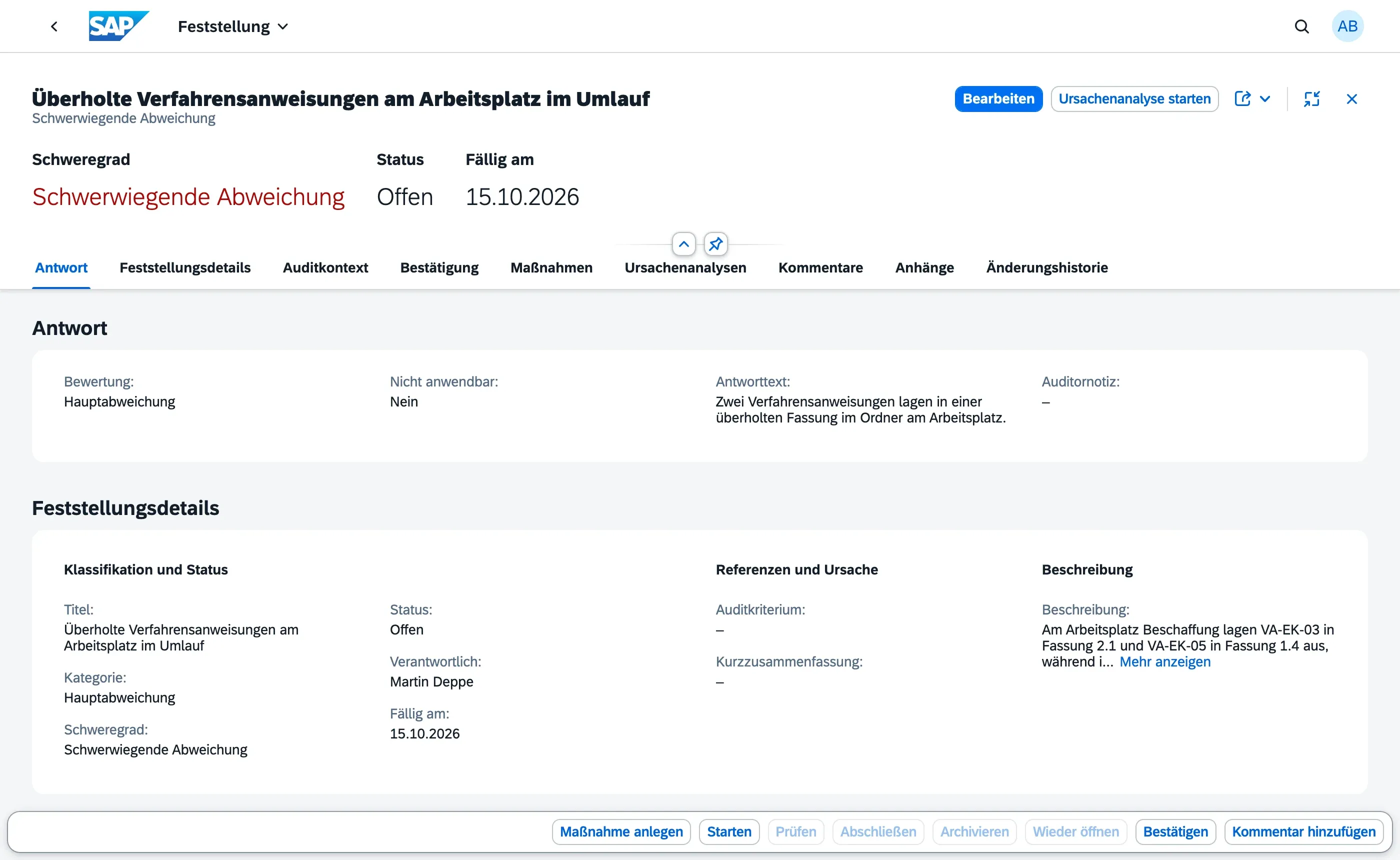Select the Antwort tab
Screen dimensions: 1400x860
tap(61, 268)
